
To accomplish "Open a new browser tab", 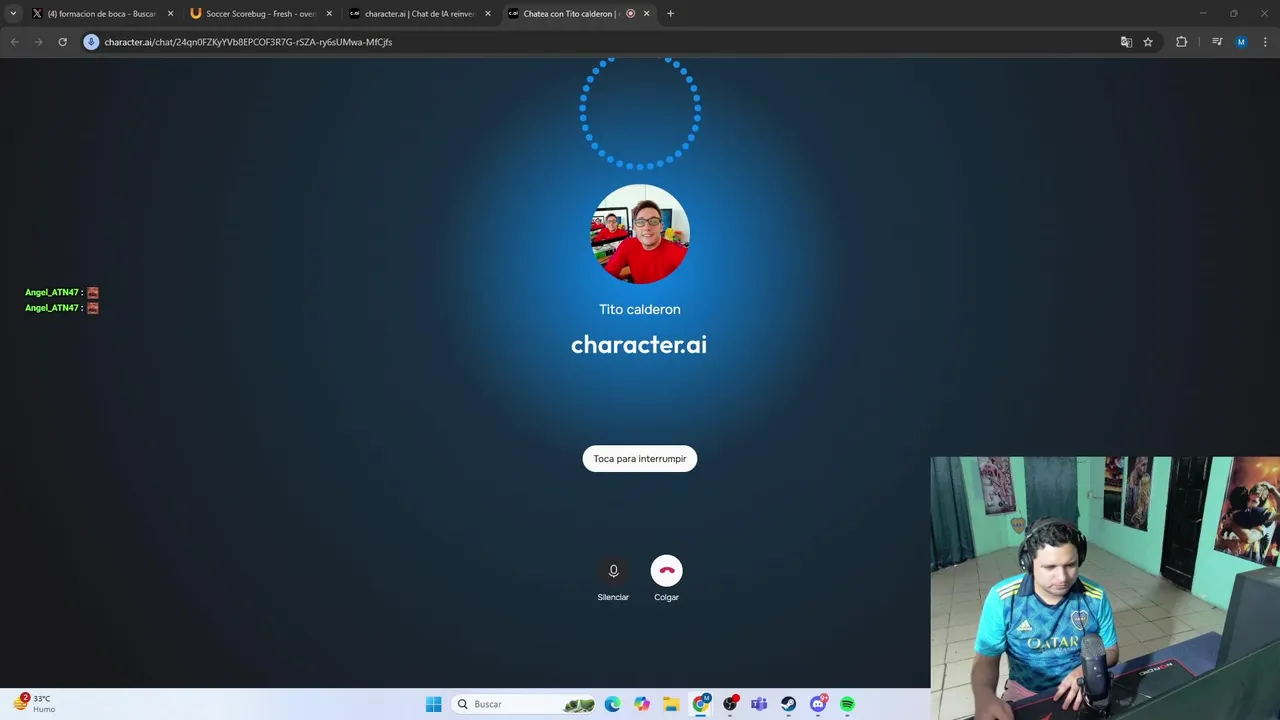I will pyautogui.click(x=670, y=14).
